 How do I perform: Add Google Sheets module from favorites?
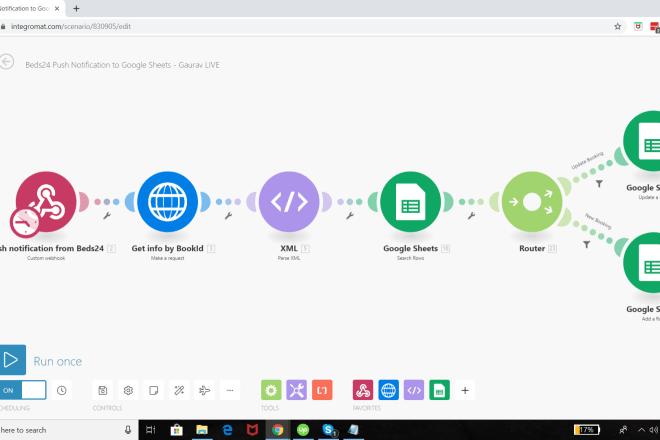pos(439,390)
